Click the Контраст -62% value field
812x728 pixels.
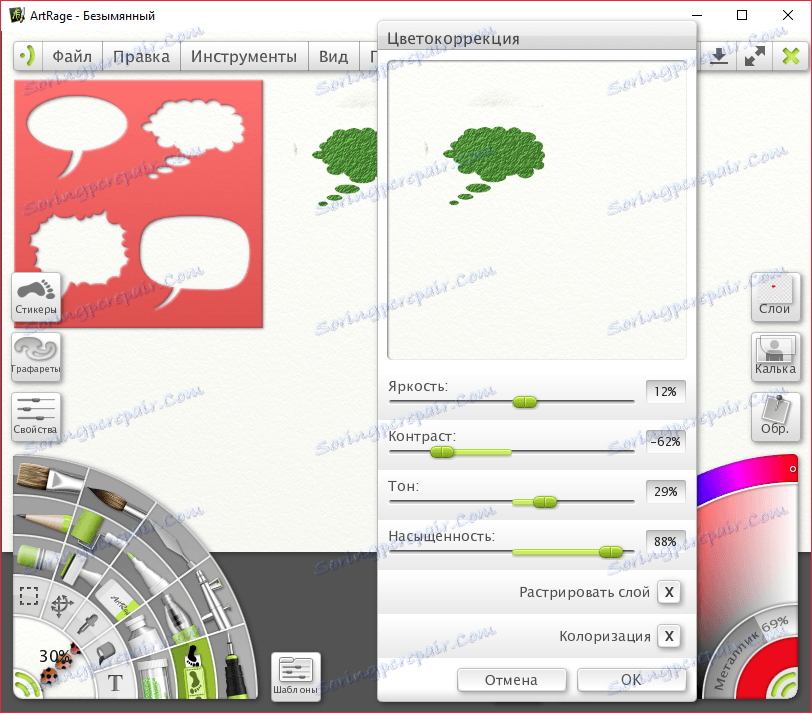[665, 442]
